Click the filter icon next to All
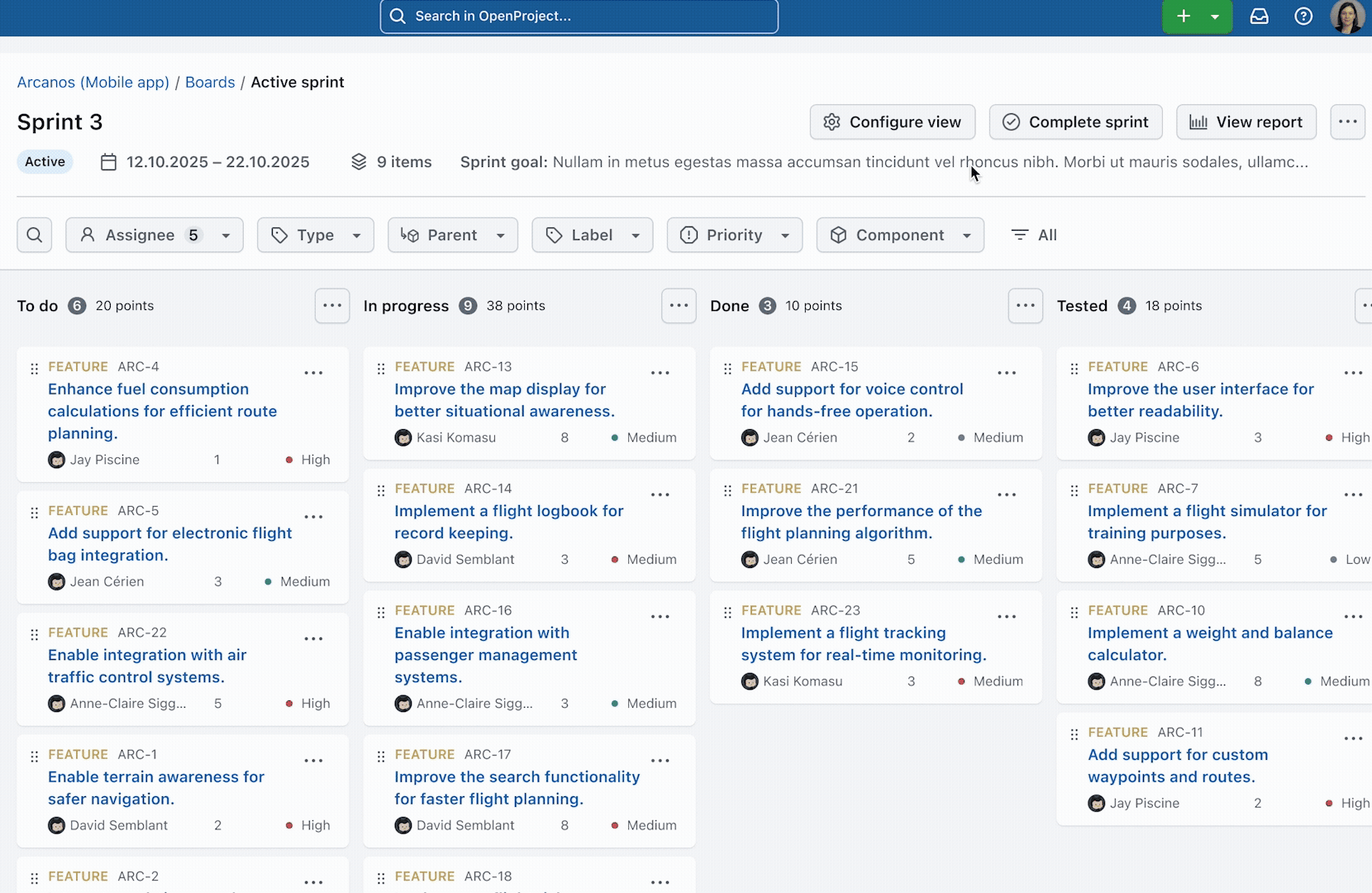The width and height of the screenshot is (1372, 893). pyautogui.click(x=1019, y=235)
